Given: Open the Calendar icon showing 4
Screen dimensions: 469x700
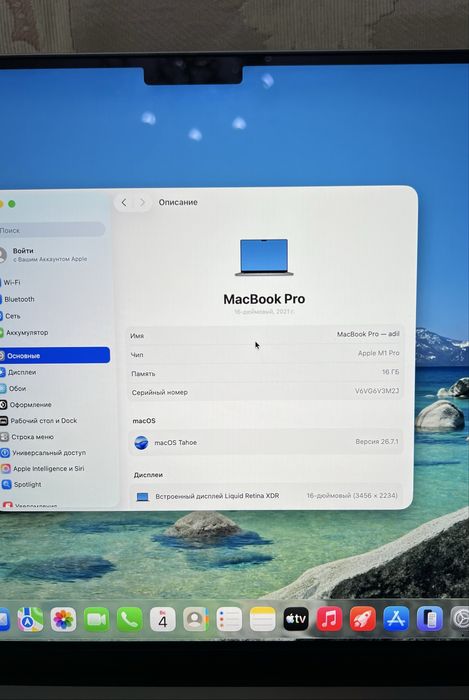Looking at the screenshot, I should pyautogui.click(x=163, y=620).
